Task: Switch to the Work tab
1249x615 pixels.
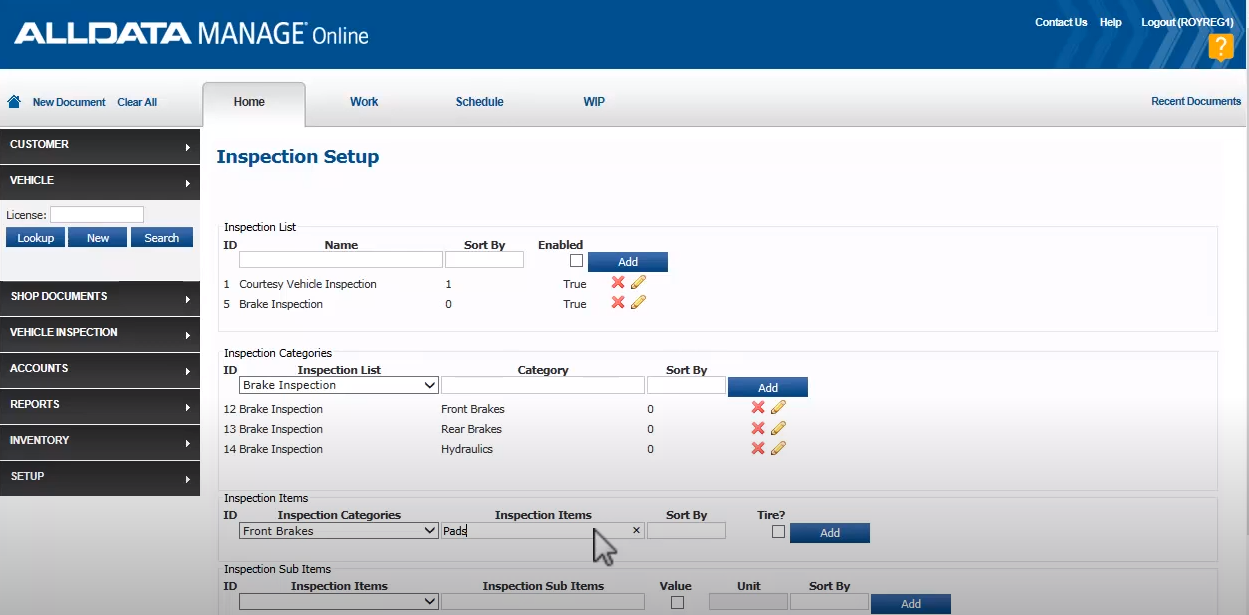Action: click(364, 102)
